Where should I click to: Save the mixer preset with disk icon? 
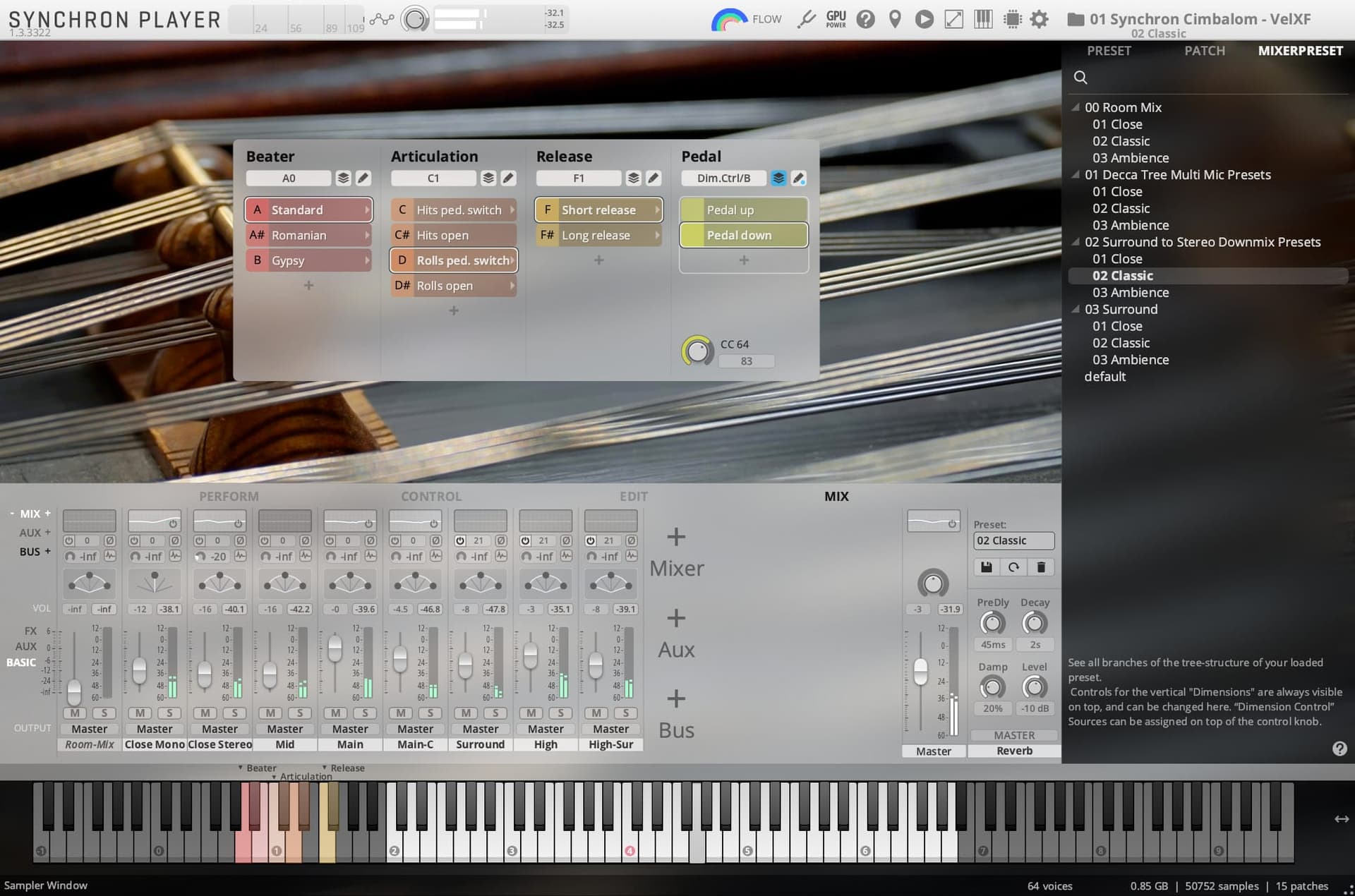click(x=987, y=567)
